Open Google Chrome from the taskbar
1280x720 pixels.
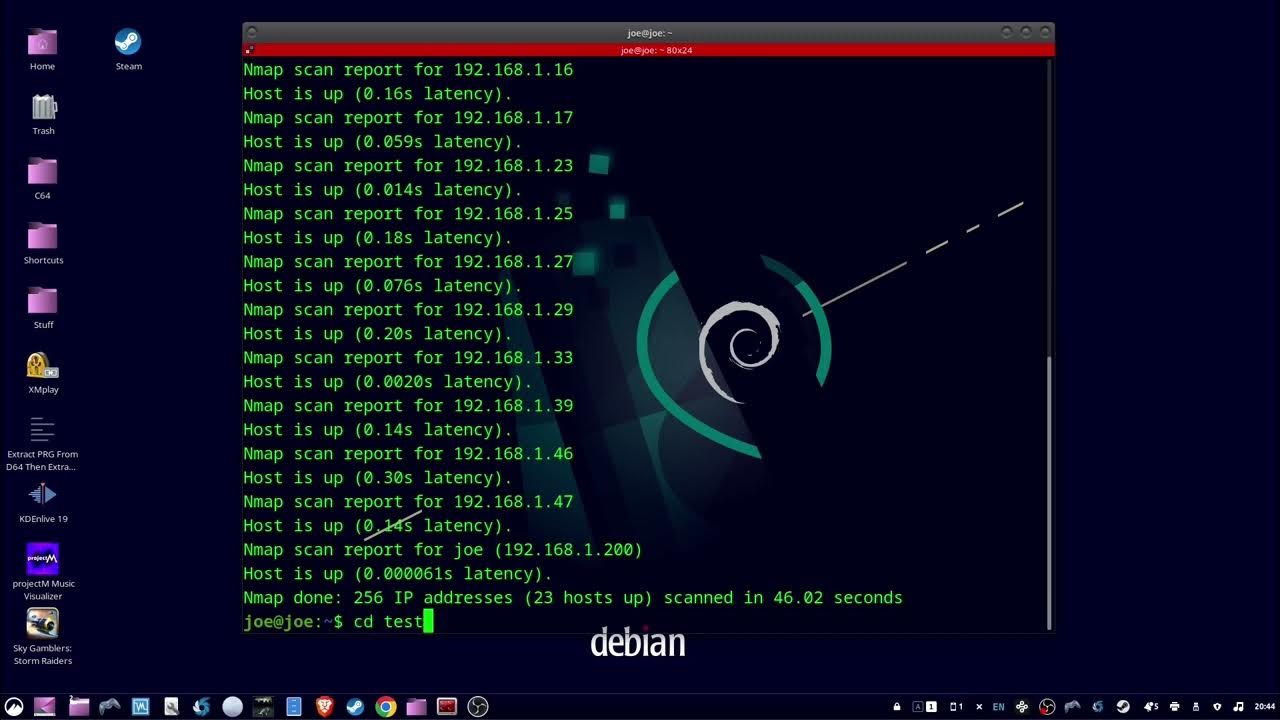click(386, 706)
